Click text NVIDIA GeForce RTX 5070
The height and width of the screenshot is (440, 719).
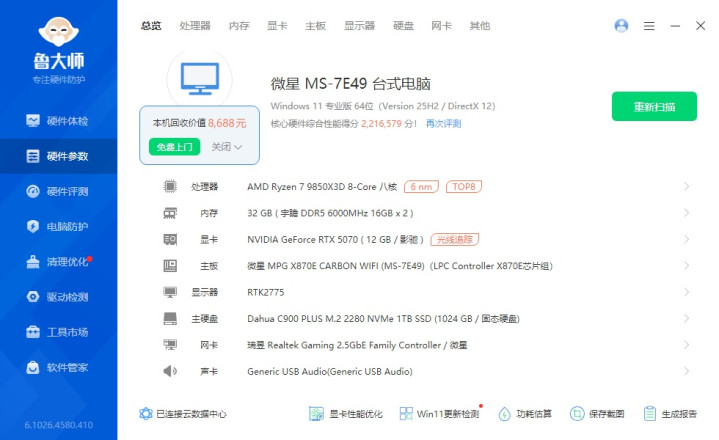tap(303, 240)
